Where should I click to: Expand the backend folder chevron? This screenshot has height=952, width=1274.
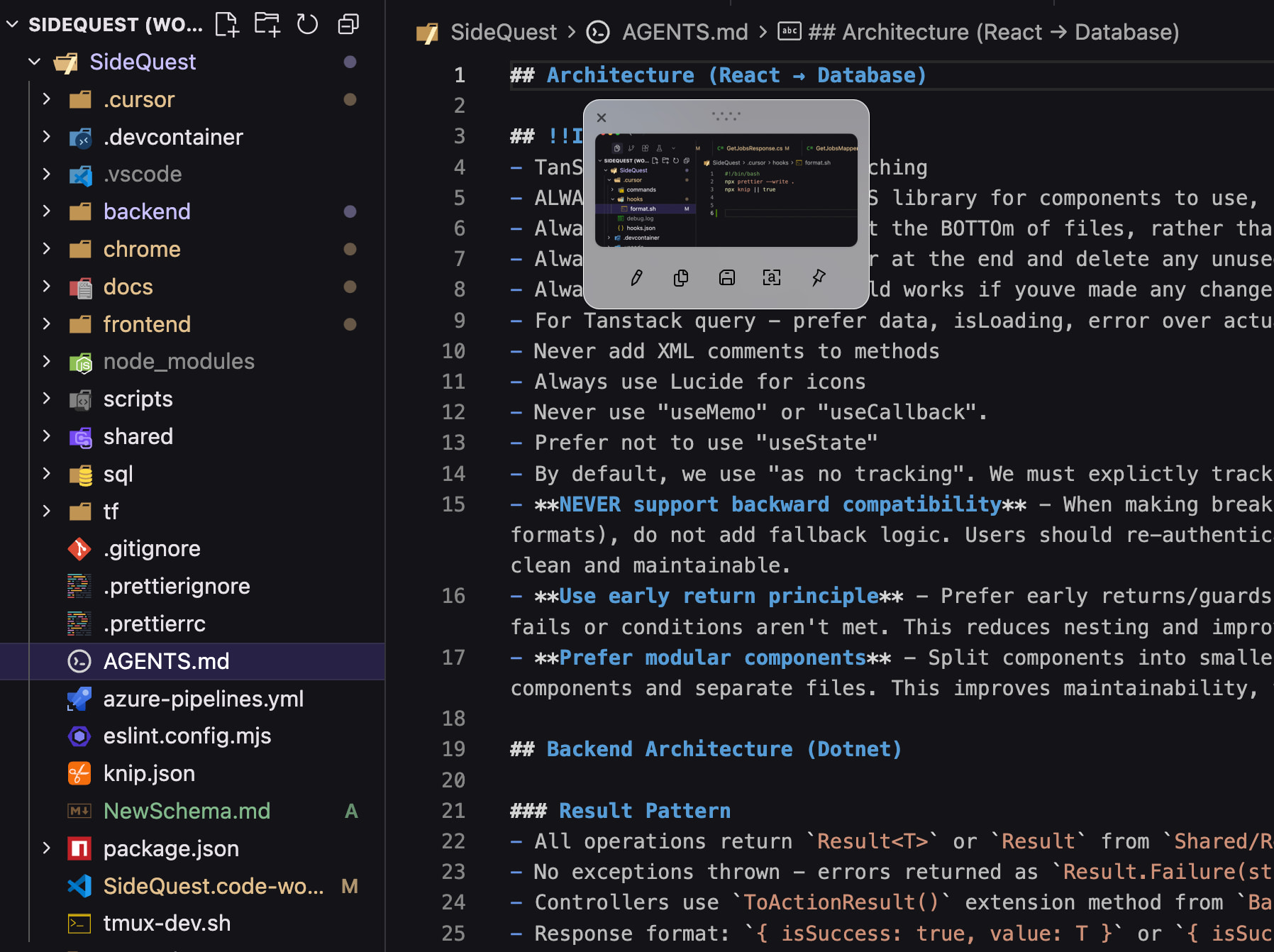[47, 211]
